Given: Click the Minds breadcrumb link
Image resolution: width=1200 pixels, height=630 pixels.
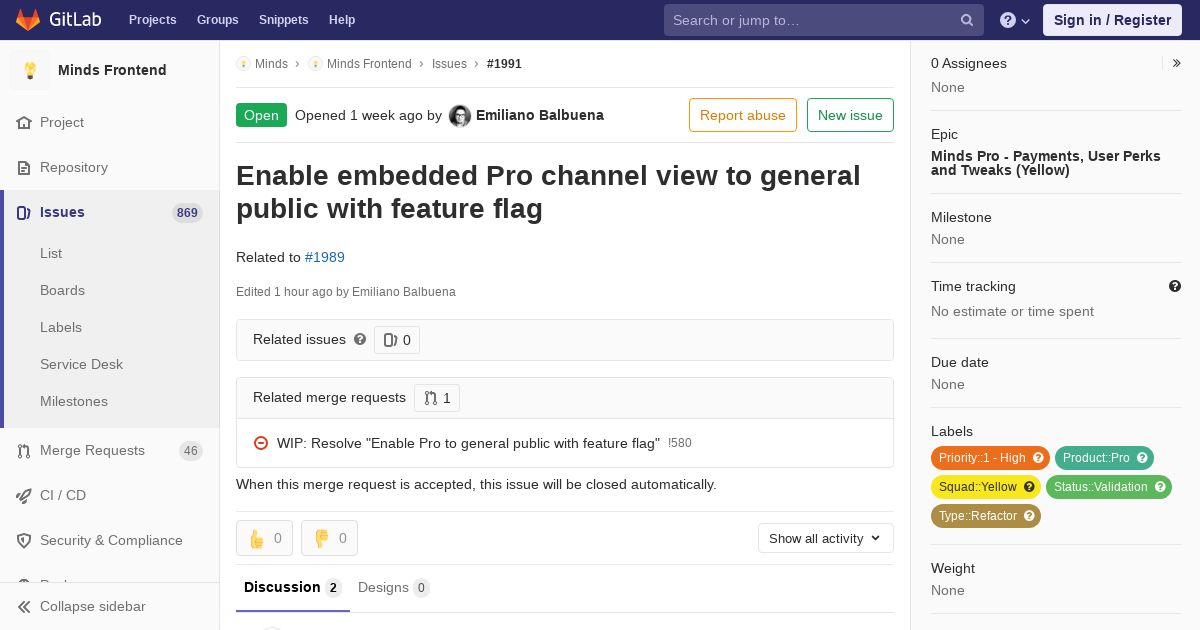Looking at the screenshot, I should 271,63.
